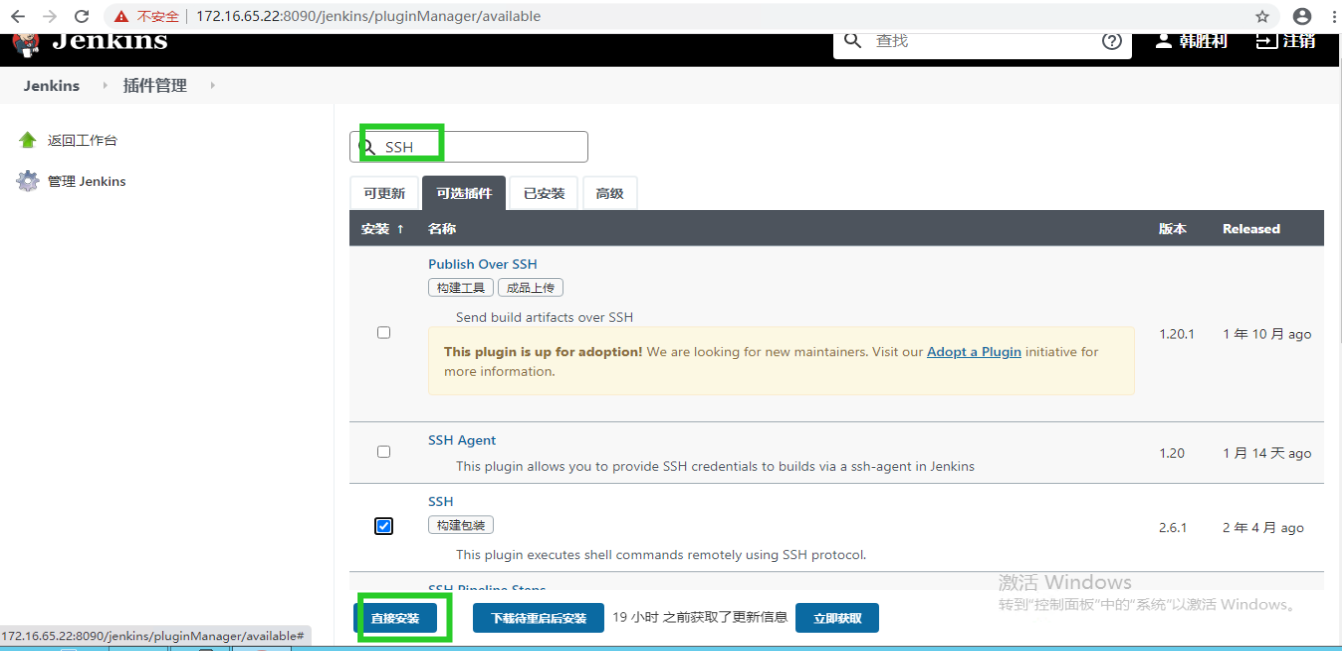
Task: Click the 构建工具 tag
Action: pyautogui.click(x=461, y=288)
